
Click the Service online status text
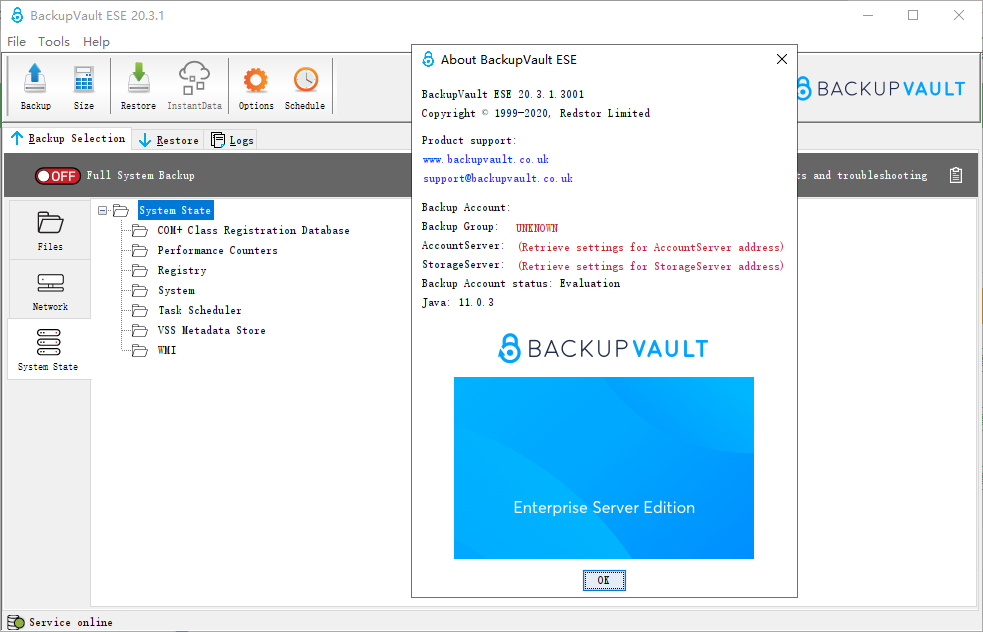pyautogui.click(x=71, y=623)
